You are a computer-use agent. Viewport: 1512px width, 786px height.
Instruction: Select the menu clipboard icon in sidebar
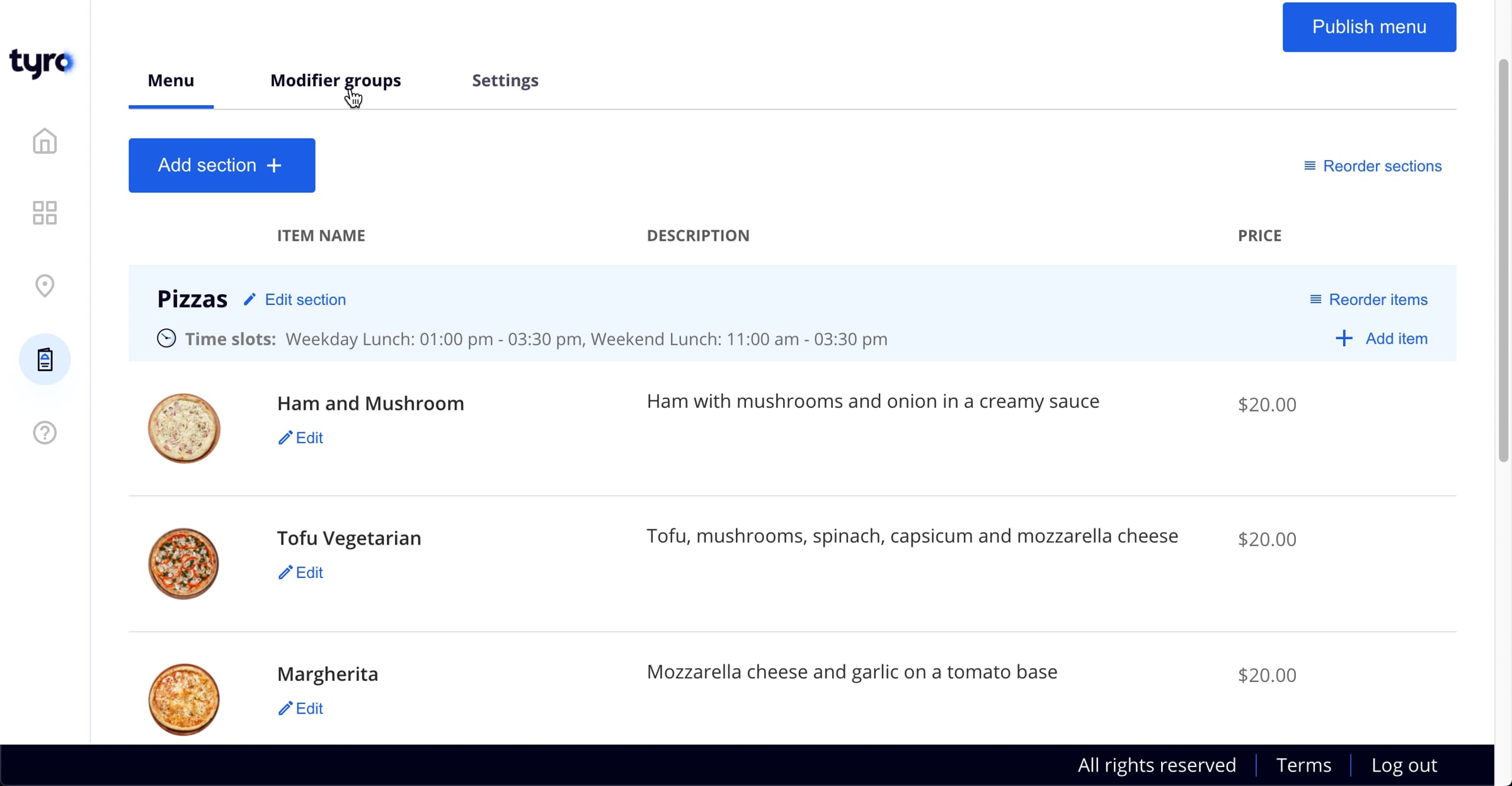coord(45,359)
